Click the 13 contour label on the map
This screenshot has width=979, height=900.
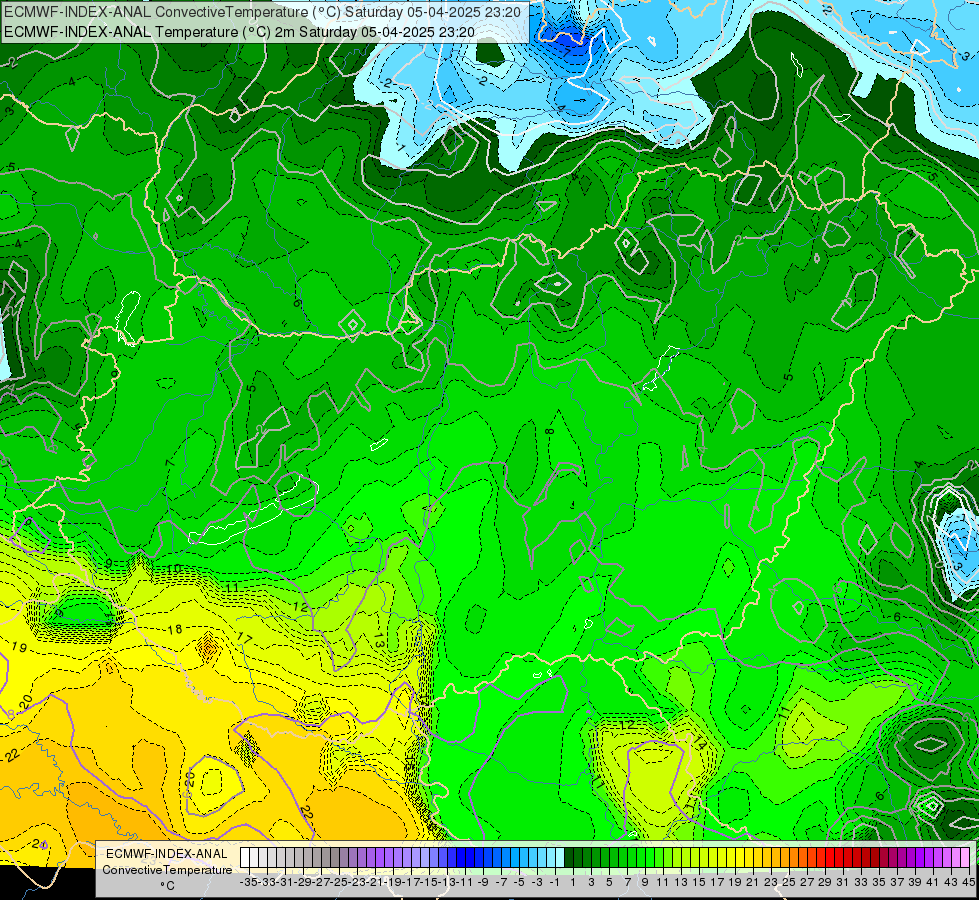click(378, 640)
